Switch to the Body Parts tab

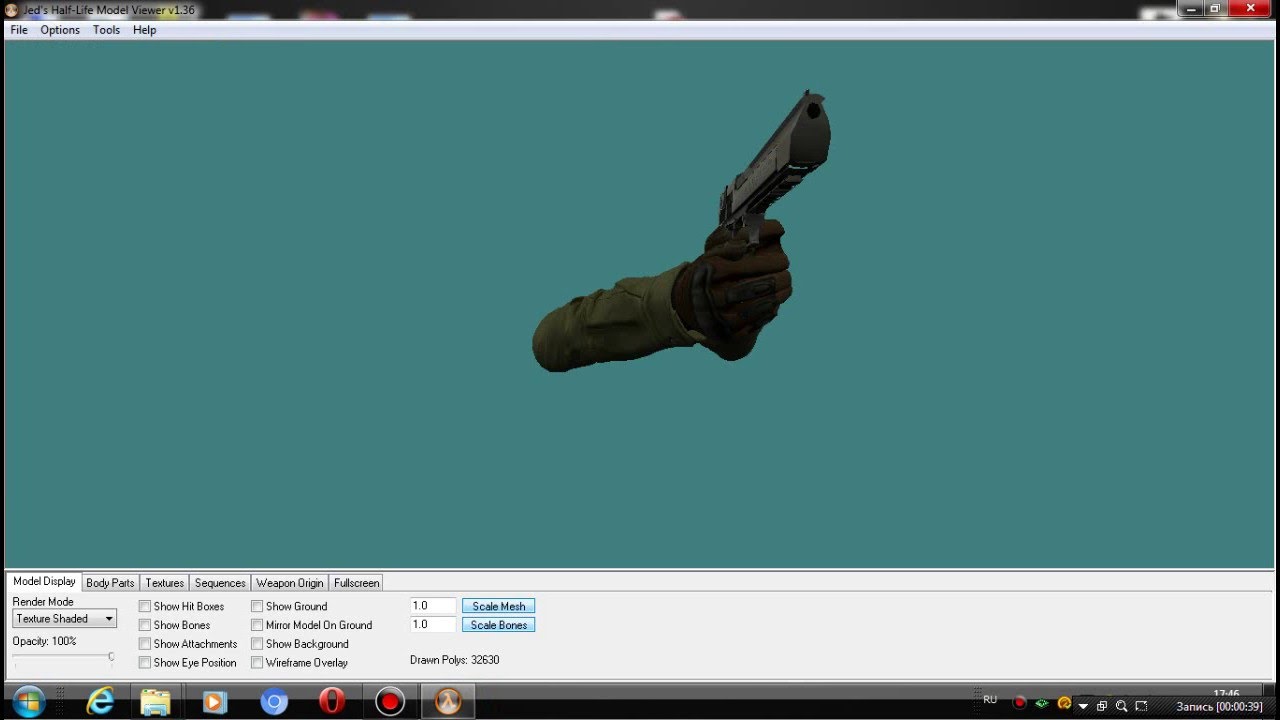110,583
